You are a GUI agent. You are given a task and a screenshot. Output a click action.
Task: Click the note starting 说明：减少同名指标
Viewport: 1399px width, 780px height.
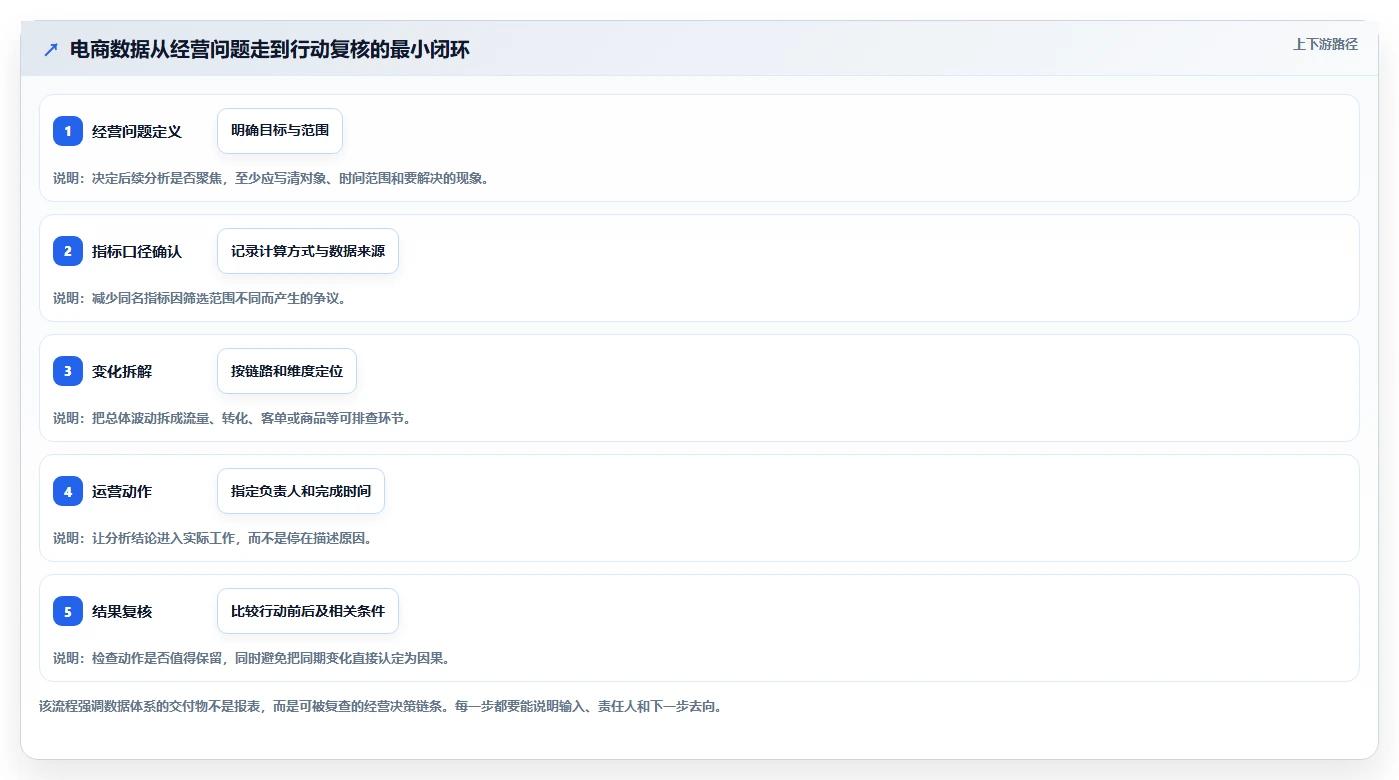tap(200, 298)
